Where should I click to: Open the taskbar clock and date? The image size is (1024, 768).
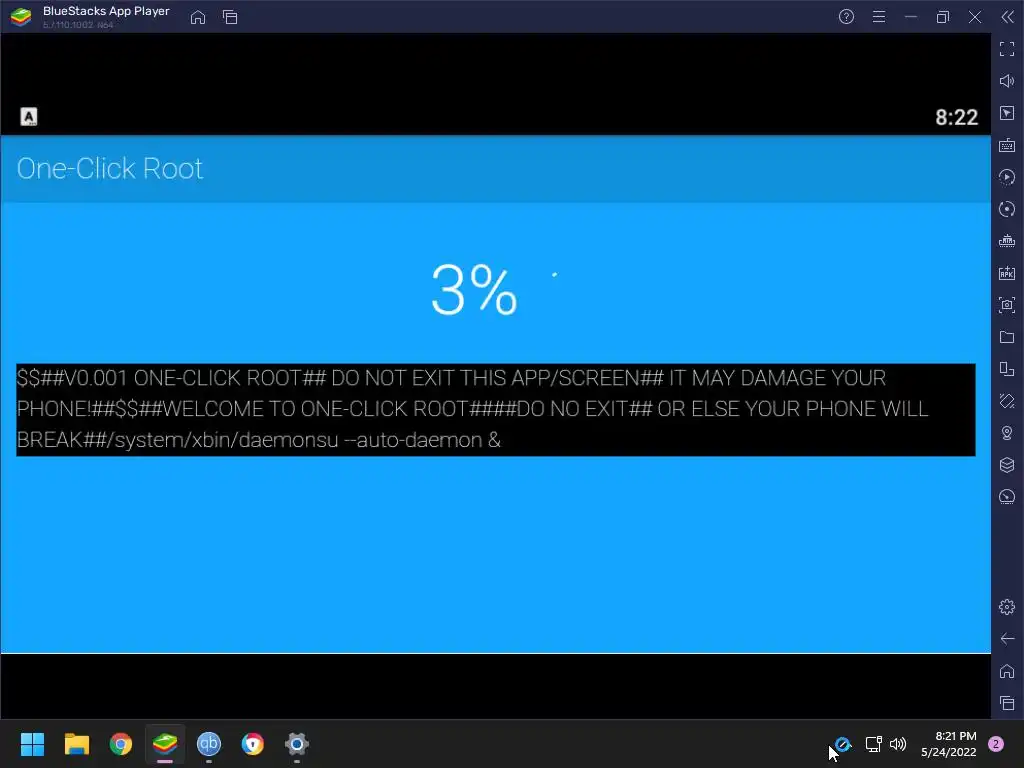point(949,744)
